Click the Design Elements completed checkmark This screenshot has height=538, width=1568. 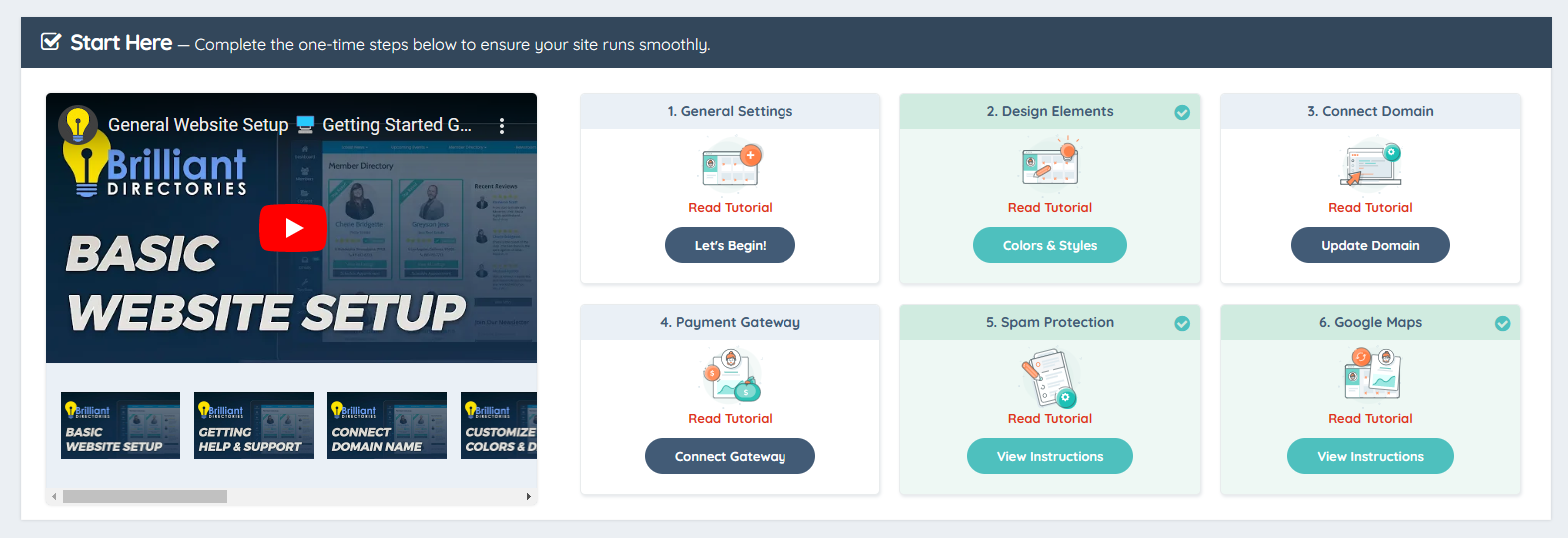pyautogui.click(x=1182, y=112)
